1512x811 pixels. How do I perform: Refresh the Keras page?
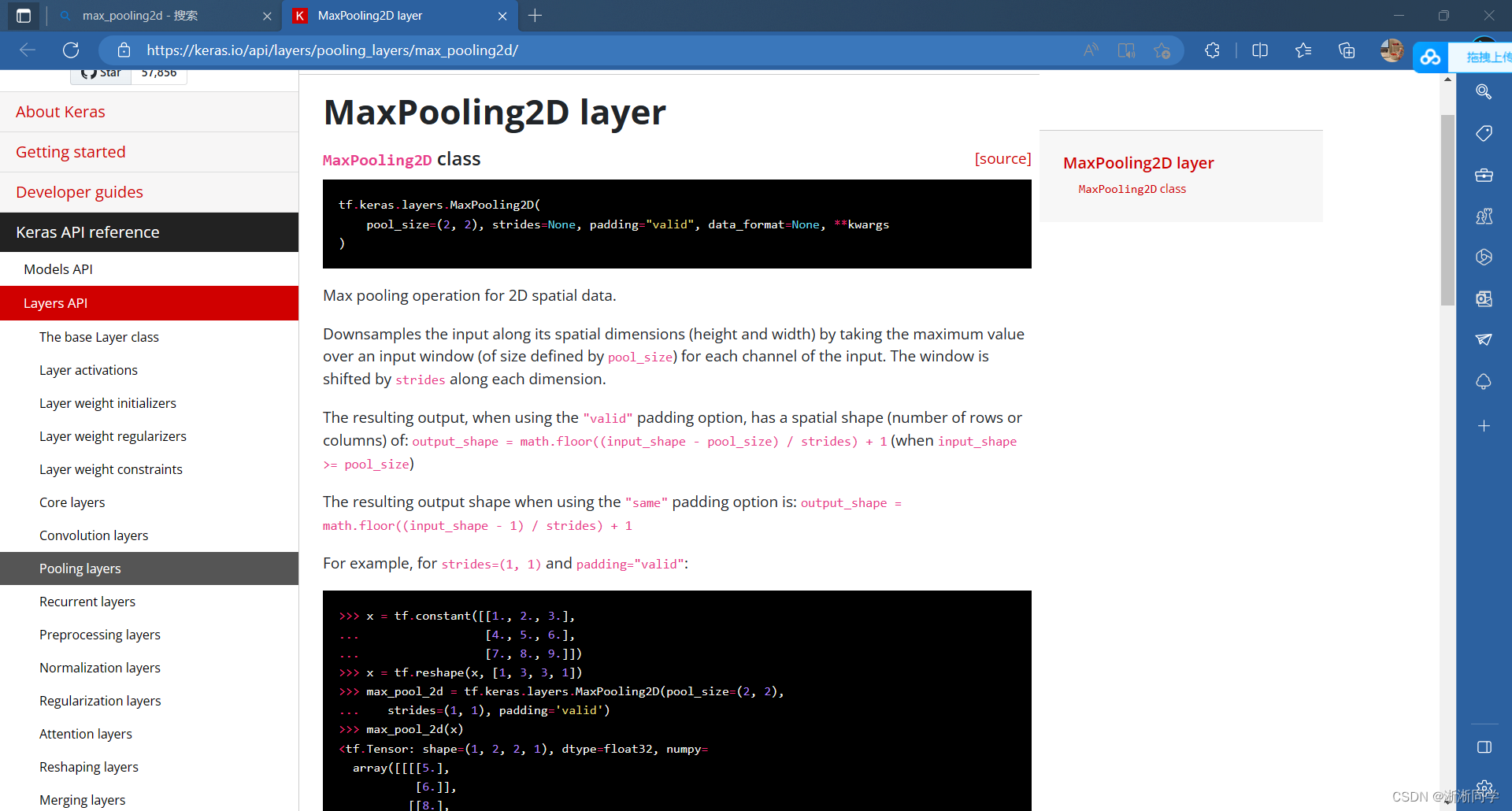(71, 50)
